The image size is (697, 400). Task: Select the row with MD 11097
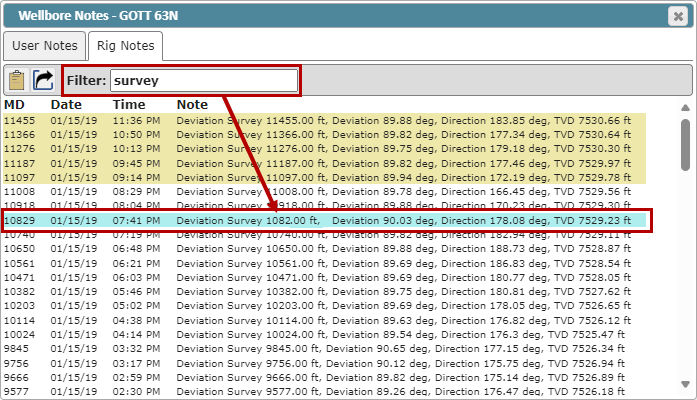[324, 177]
